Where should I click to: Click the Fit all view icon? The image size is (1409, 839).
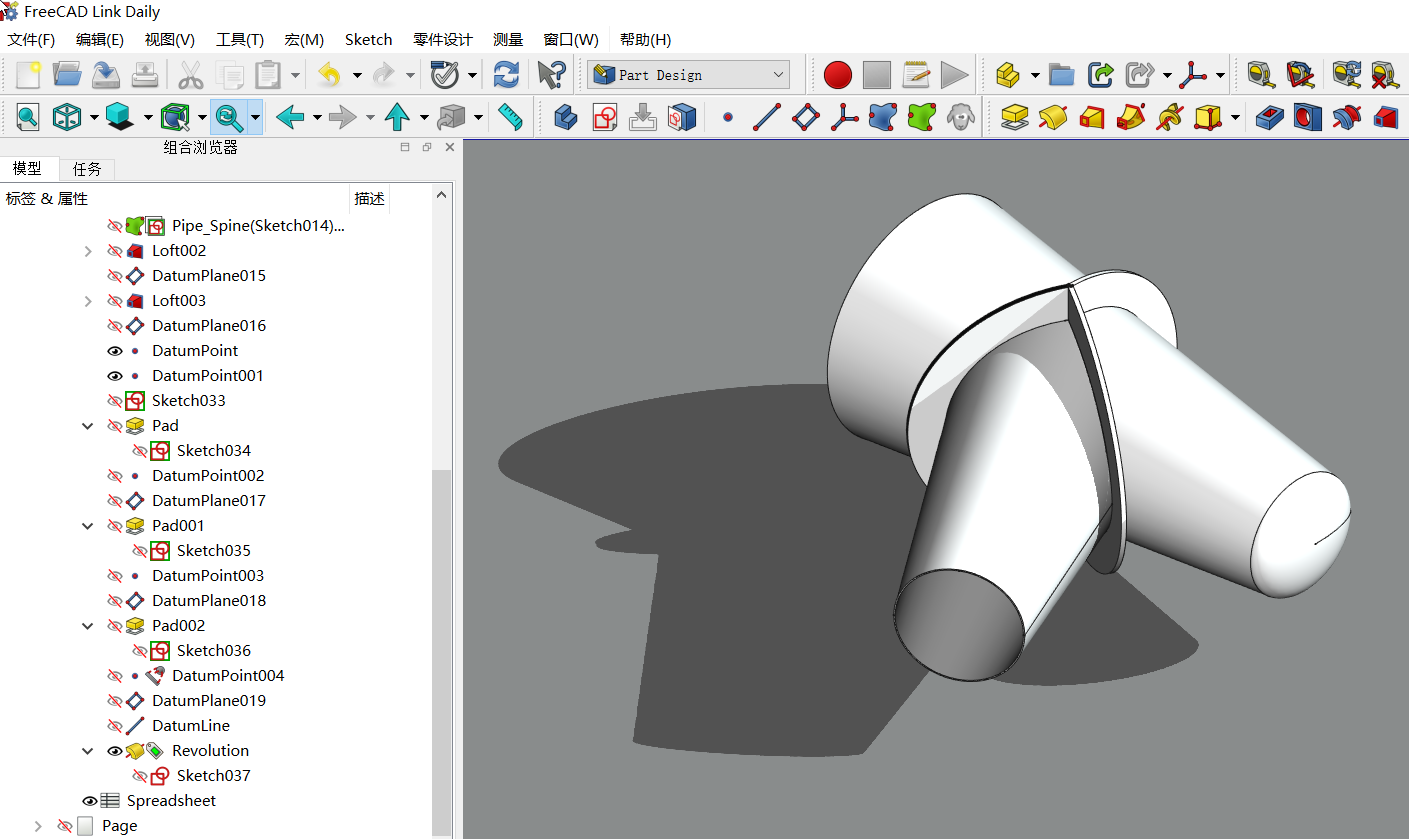pyautogui.click(x=27, y=118)
